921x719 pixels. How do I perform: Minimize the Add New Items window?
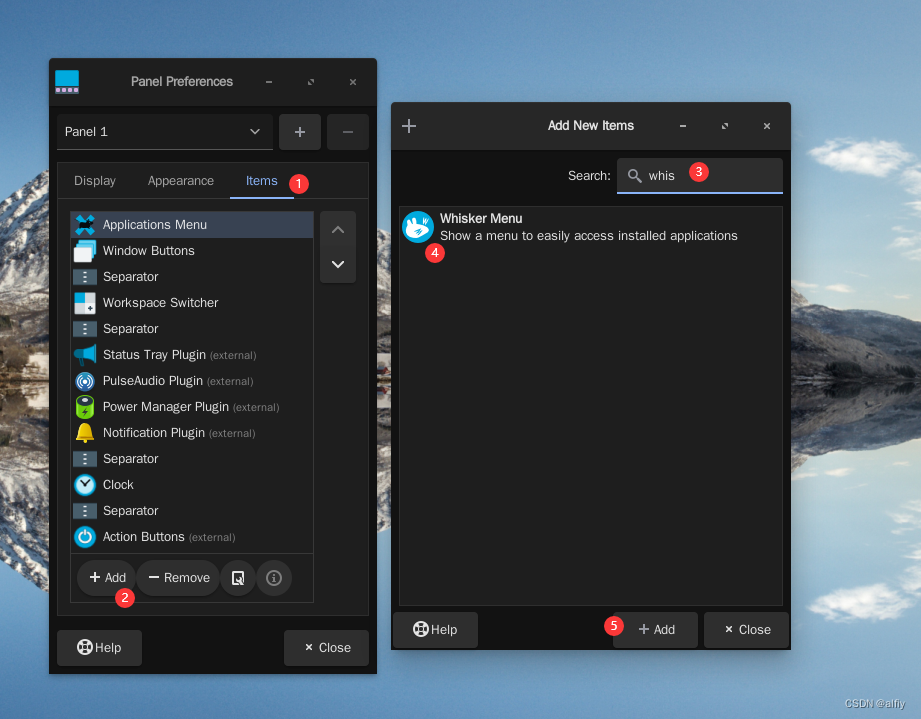pos(683,126)
